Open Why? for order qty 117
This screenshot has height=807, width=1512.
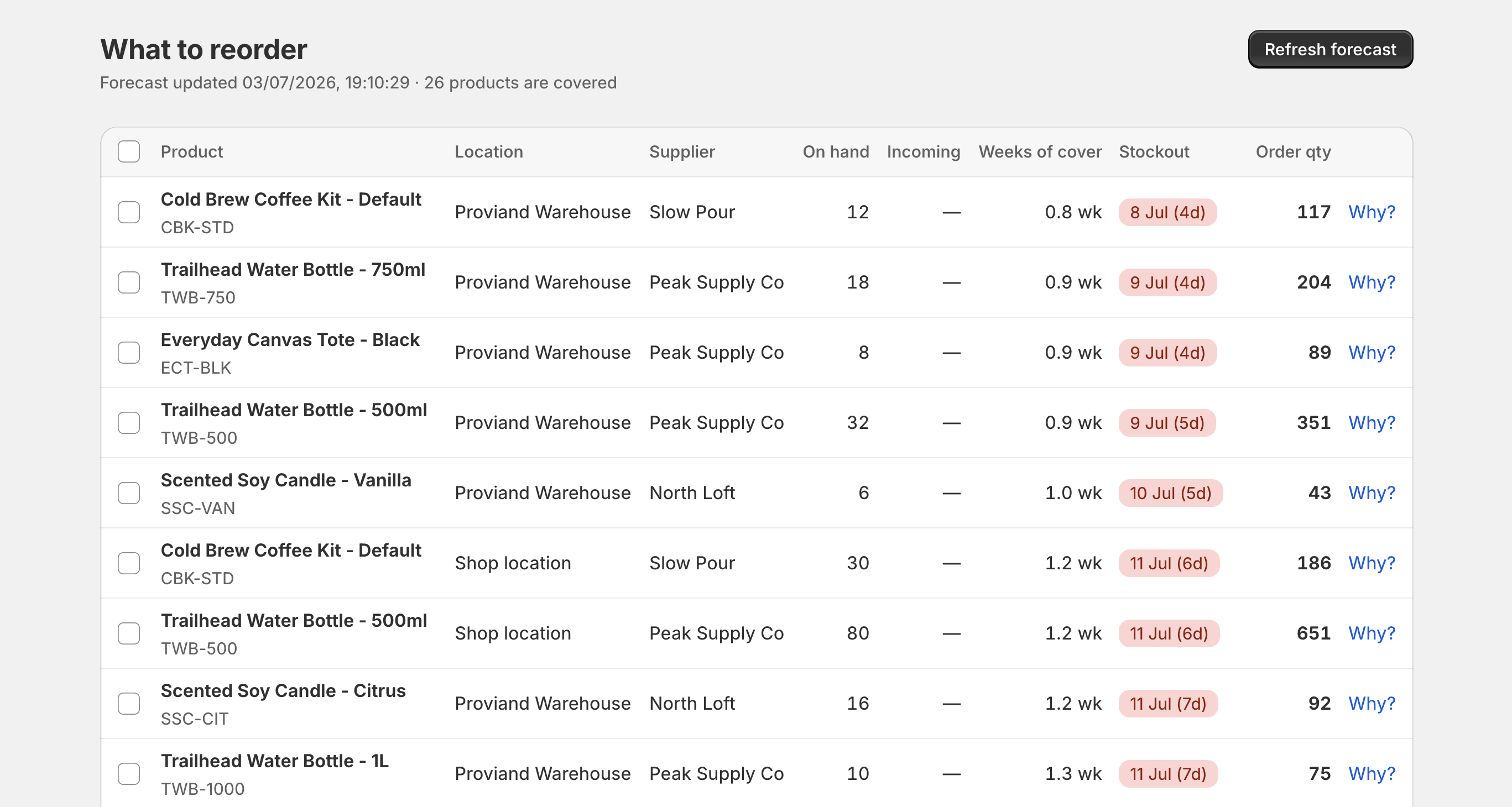tap(1371, 212)
